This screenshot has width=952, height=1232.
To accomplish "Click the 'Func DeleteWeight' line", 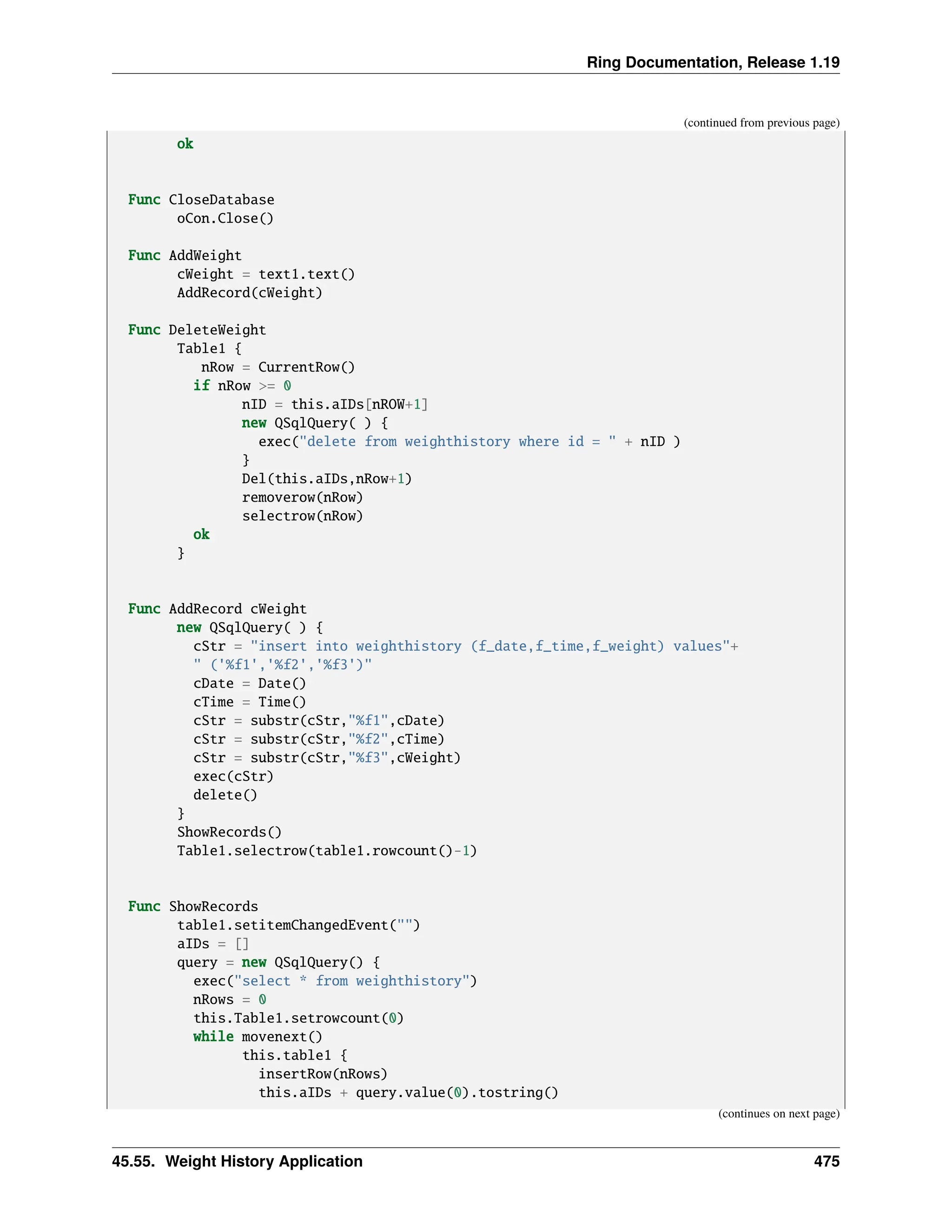I will pos(197,330).
